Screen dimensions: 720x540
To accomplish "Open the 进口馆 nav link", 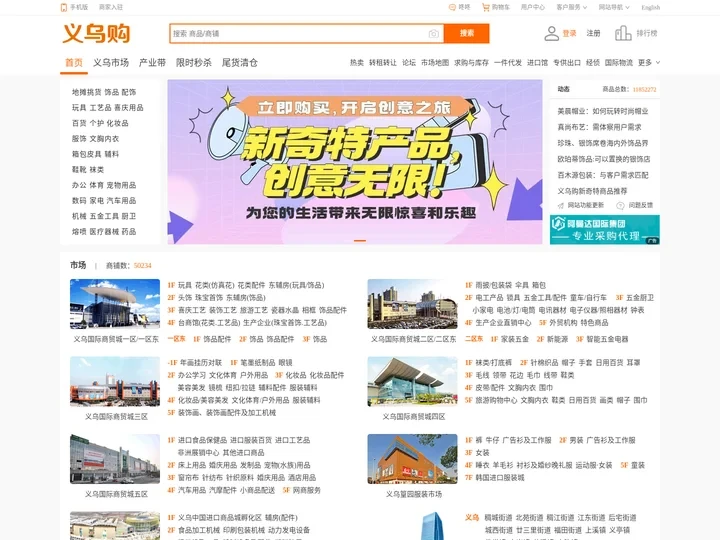I will [537, 62].
